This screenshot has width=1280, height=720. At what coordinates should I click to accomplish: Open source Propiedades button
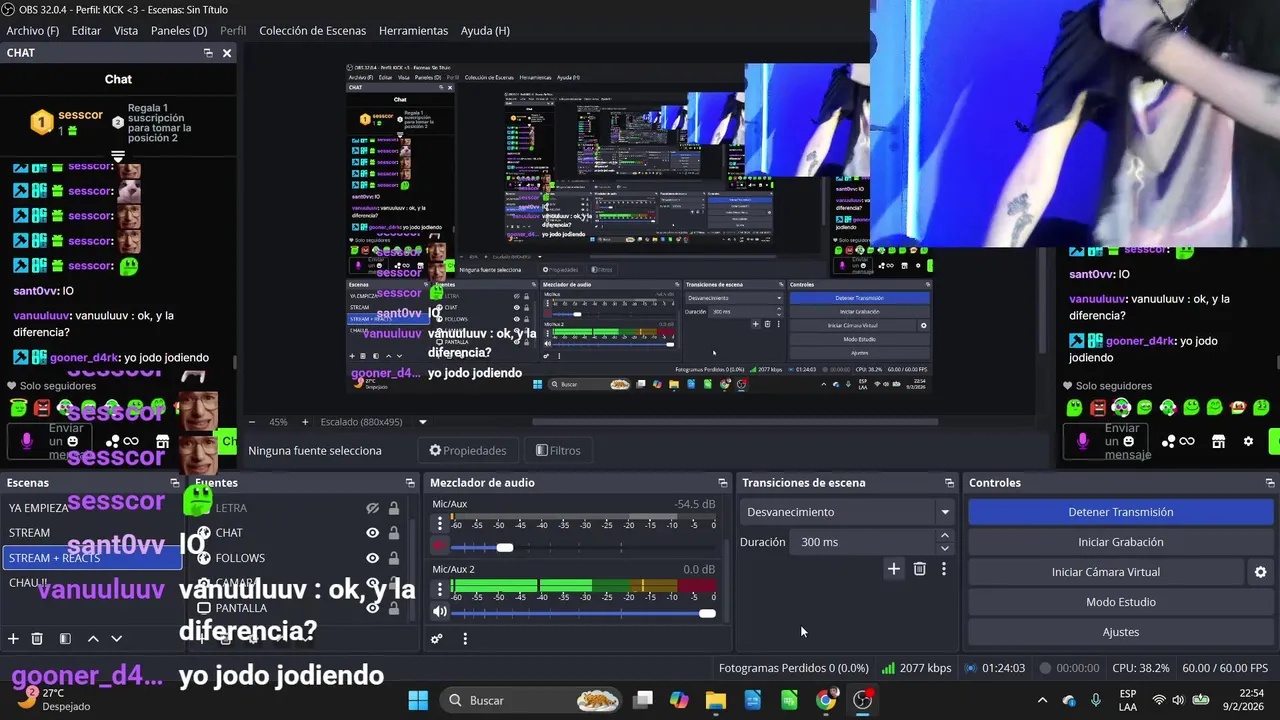(468, 451)
